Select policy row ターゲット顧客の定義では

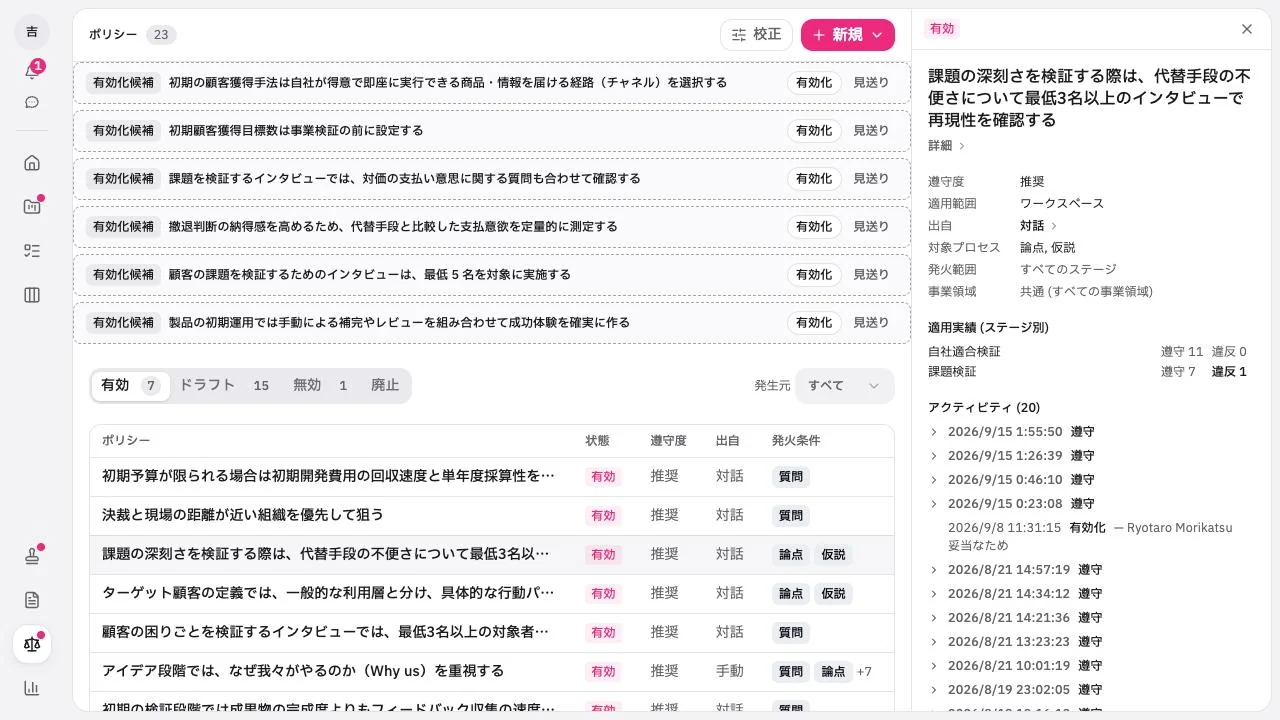pos(492,594)
